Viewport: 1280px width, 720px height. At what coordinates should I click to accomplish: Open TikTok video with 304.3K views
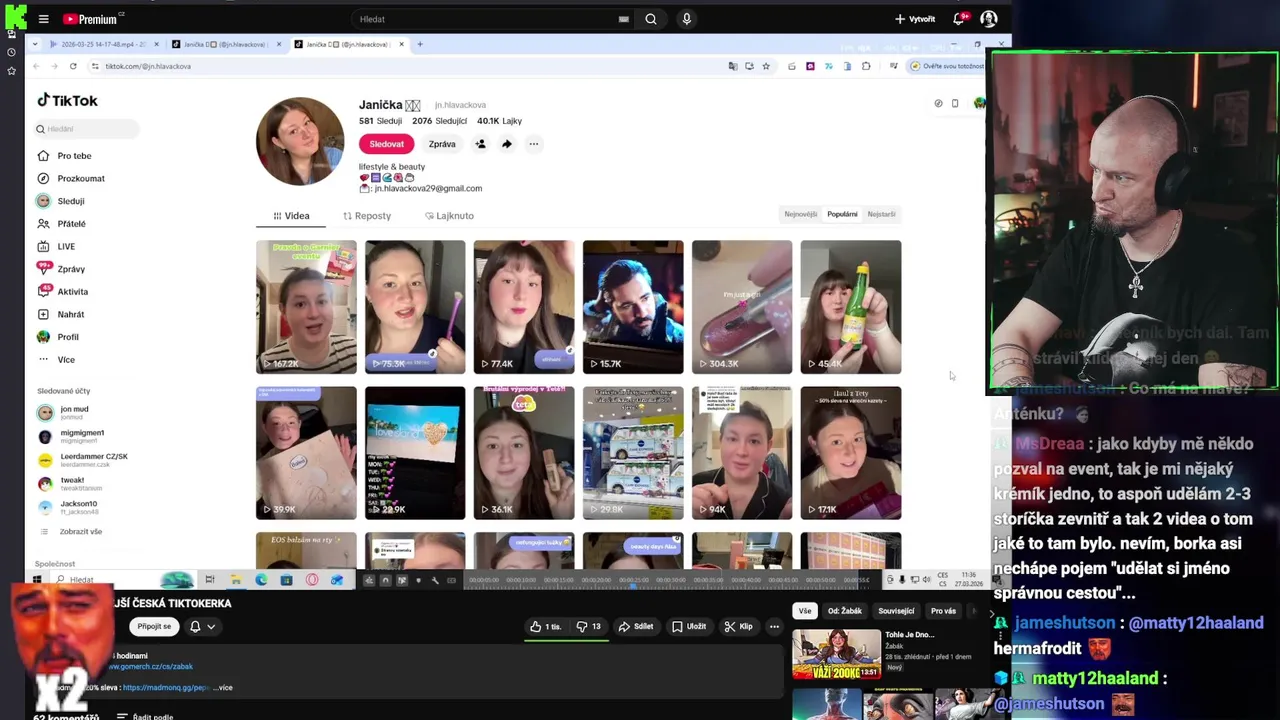tap(742, 307)
